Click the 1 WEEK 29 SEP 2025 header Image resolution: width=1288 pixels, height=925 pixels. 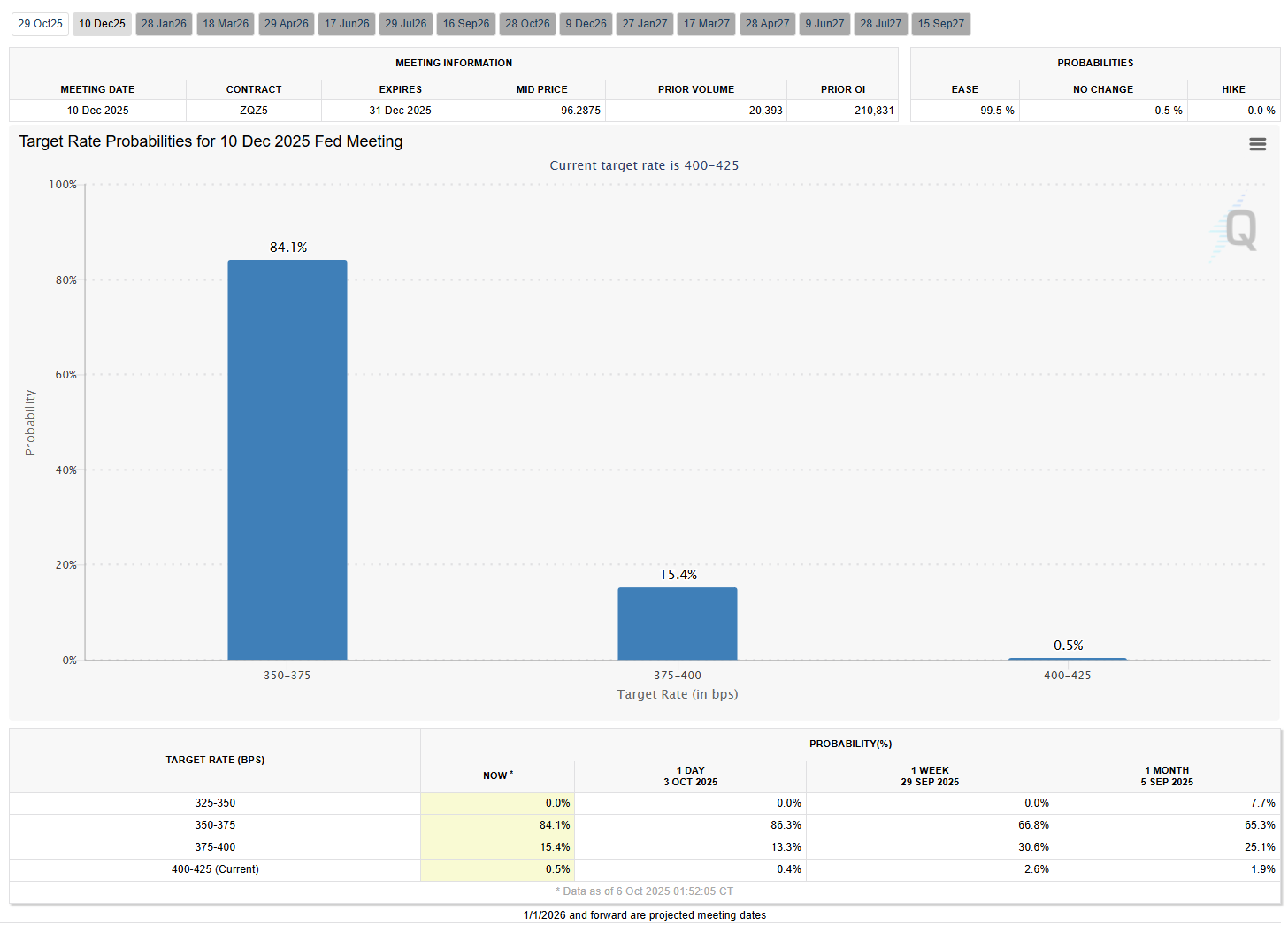930,776
